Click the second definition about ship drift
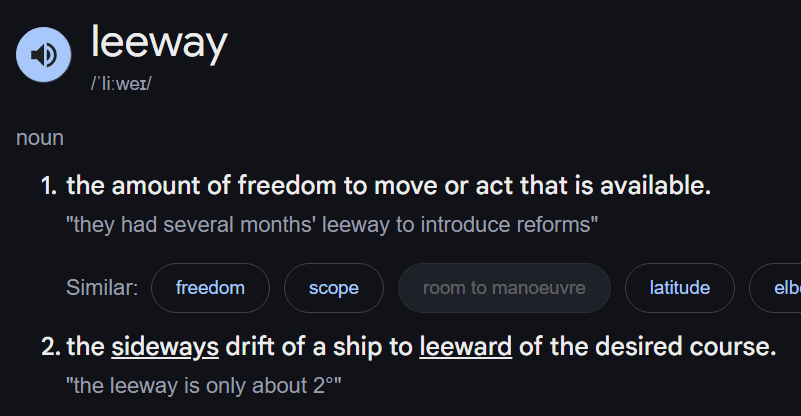The width and height of the screenshot is (801, 416). pos(421,346)
